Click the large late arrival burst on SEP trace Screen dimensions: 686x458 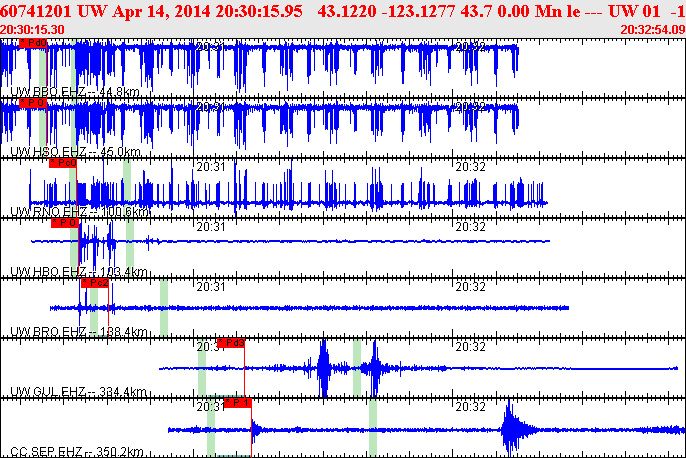[x=512, y=429]
